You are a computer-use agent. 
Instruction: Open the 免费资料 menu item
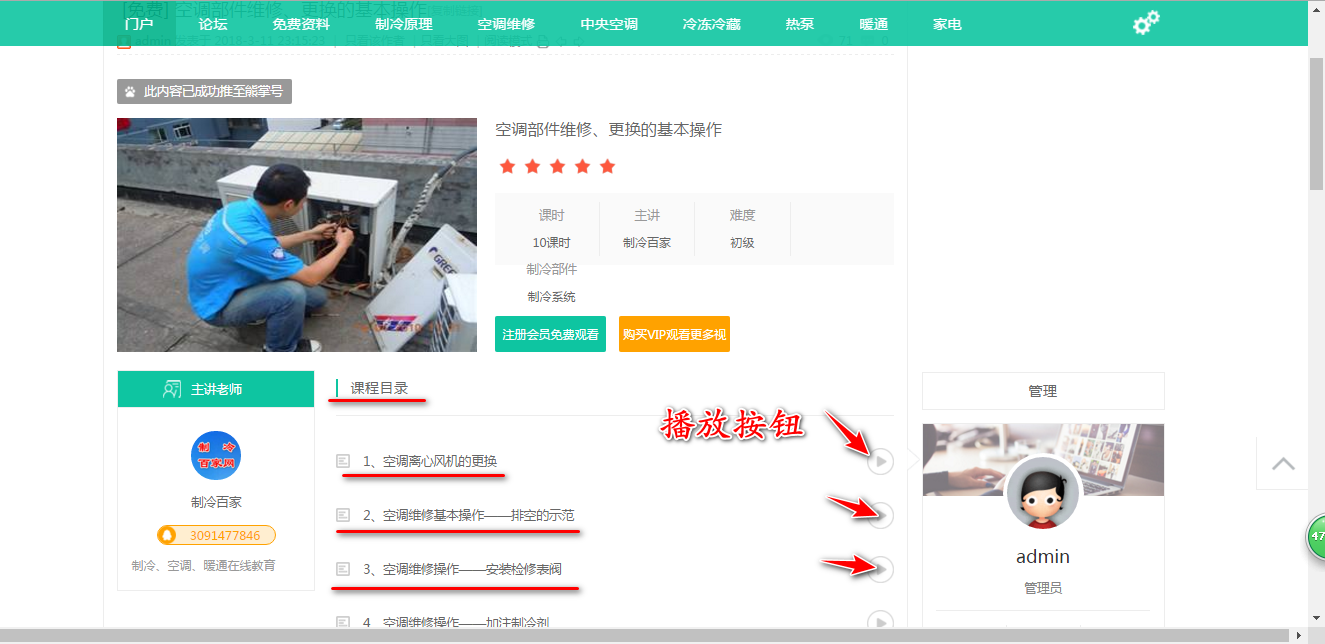coord(301,24)
